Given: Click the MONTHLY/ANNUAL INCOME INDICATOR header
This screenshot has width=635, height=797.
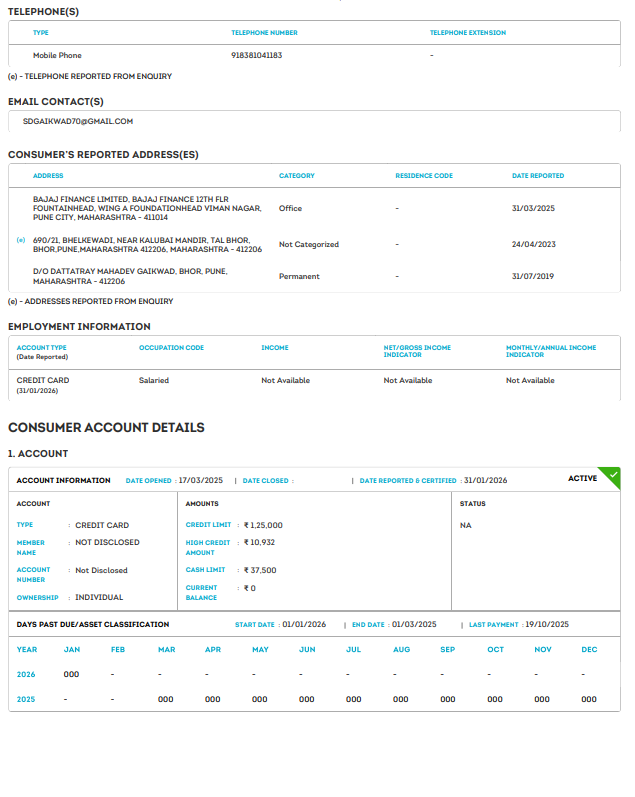Looking at the screenshot, I should 551,351.
